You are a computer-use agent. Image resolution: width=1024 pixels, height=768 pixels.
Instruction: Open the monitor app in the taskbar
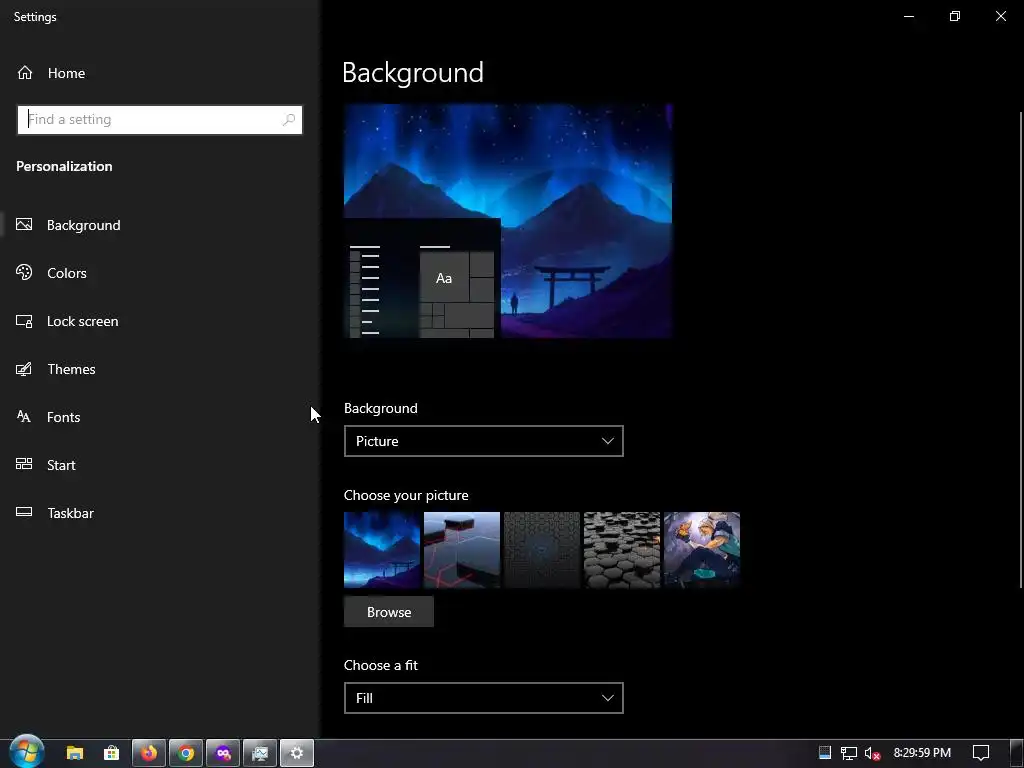(260, 754)
